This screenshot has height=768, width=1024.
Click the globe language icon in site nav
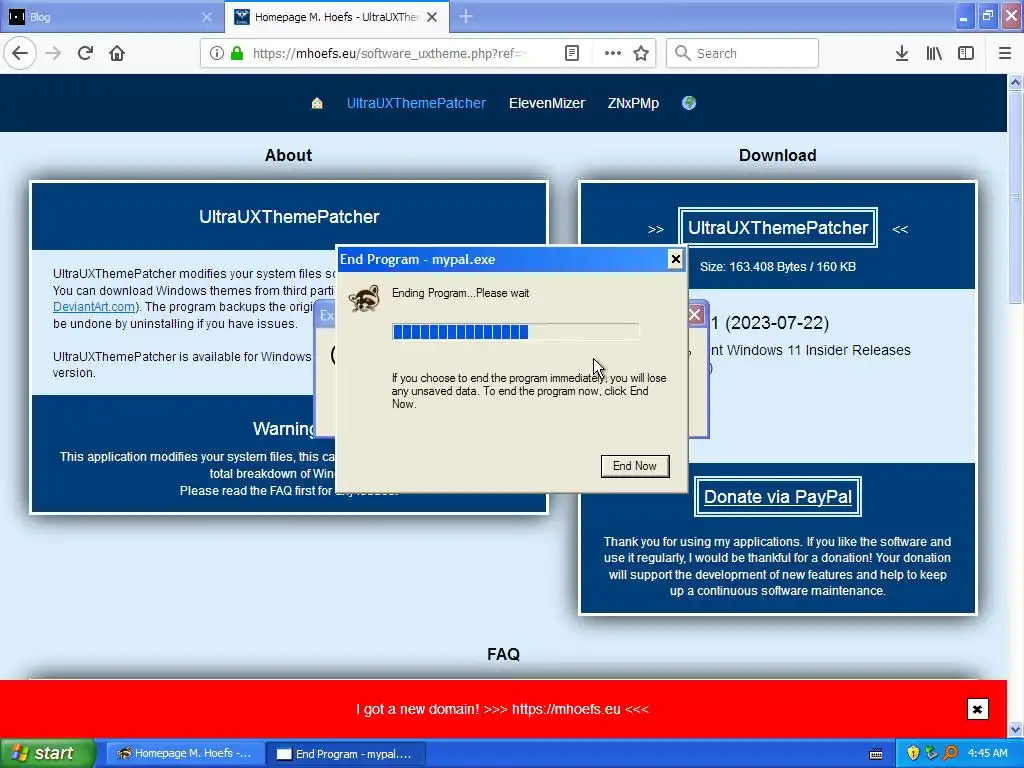689,103
